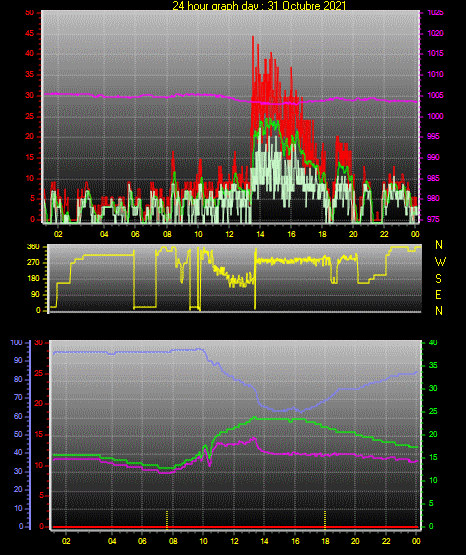Click the 270 degree axis label

(33, 263)
